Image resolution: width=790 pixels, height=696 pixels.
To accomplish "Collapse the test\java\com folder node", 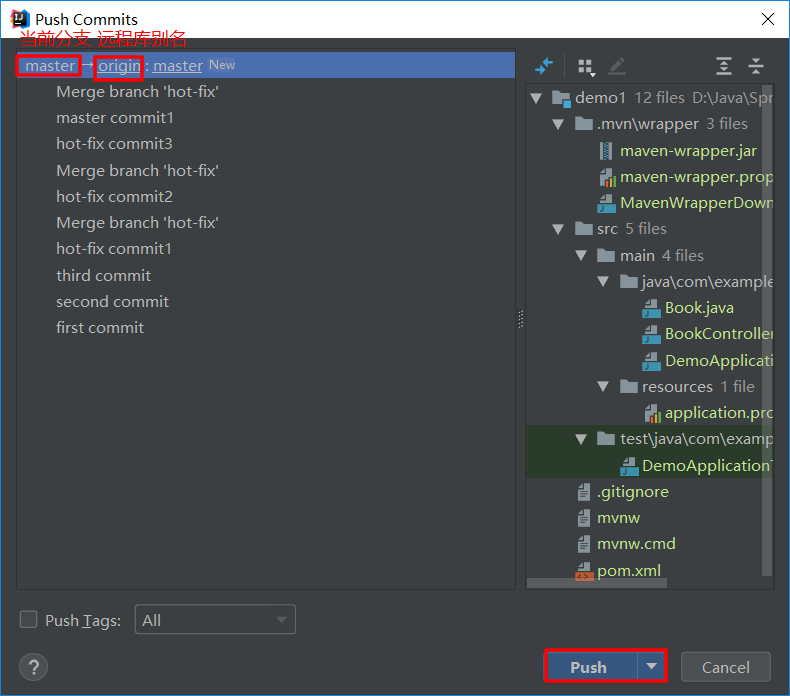I will pos(581,439).
